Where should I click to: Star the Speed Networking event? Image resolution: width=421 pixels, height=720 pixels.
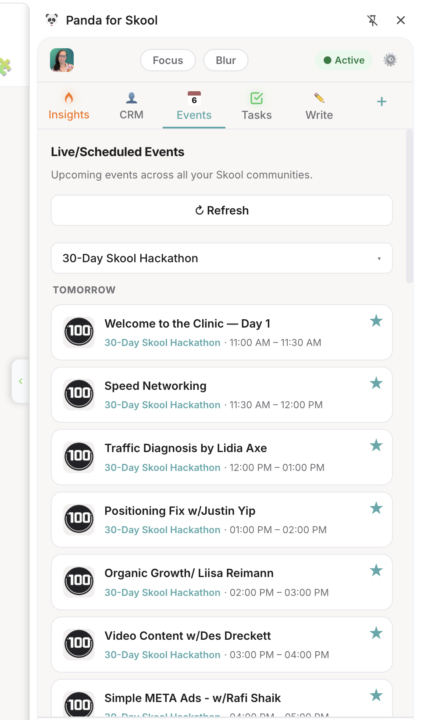coord(376,383)
